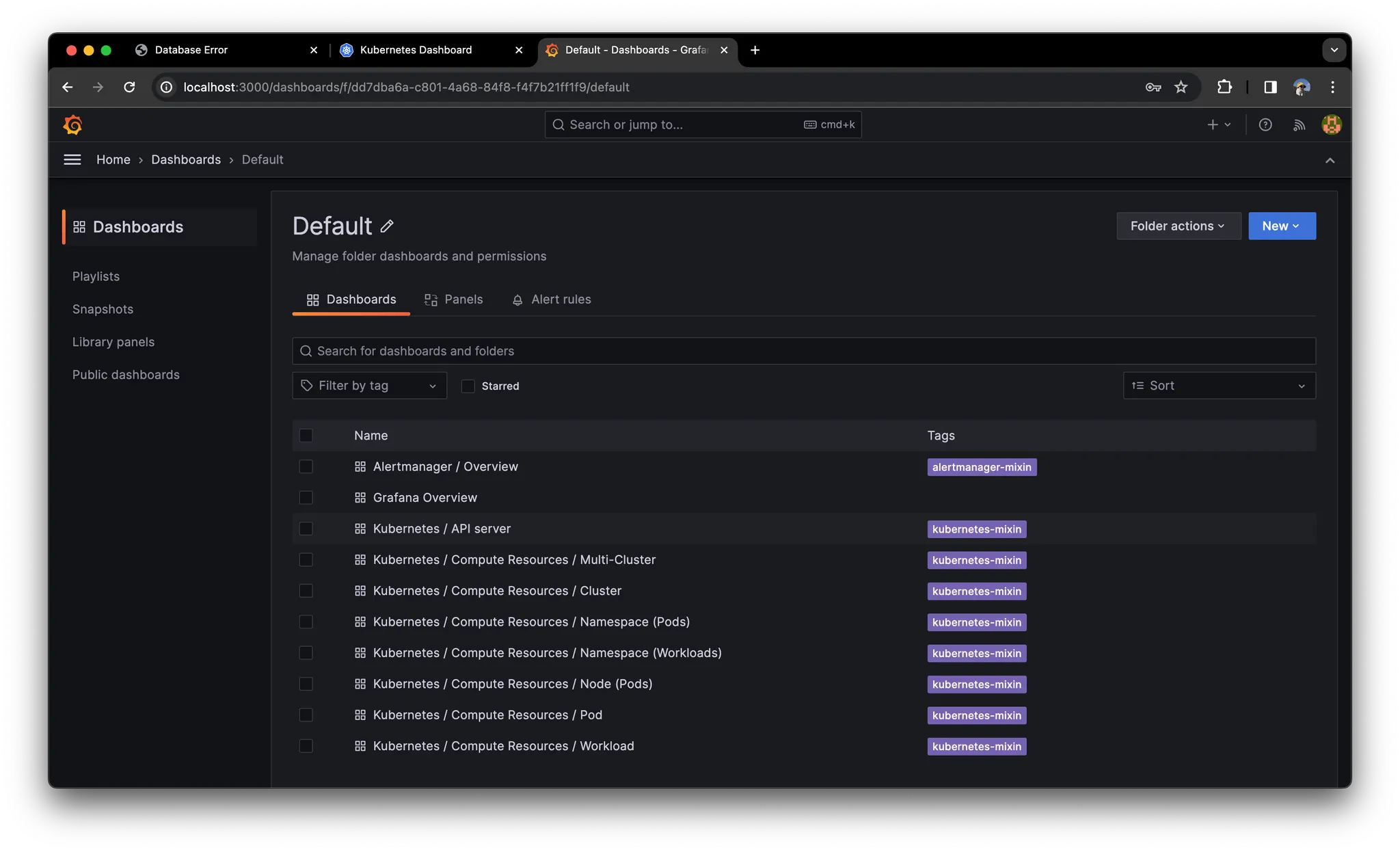The height and width of the screenshot is (852, 1400).
Task: Click the Grafana logo icon
Action: pyautogui.click(x=72, y=124)
